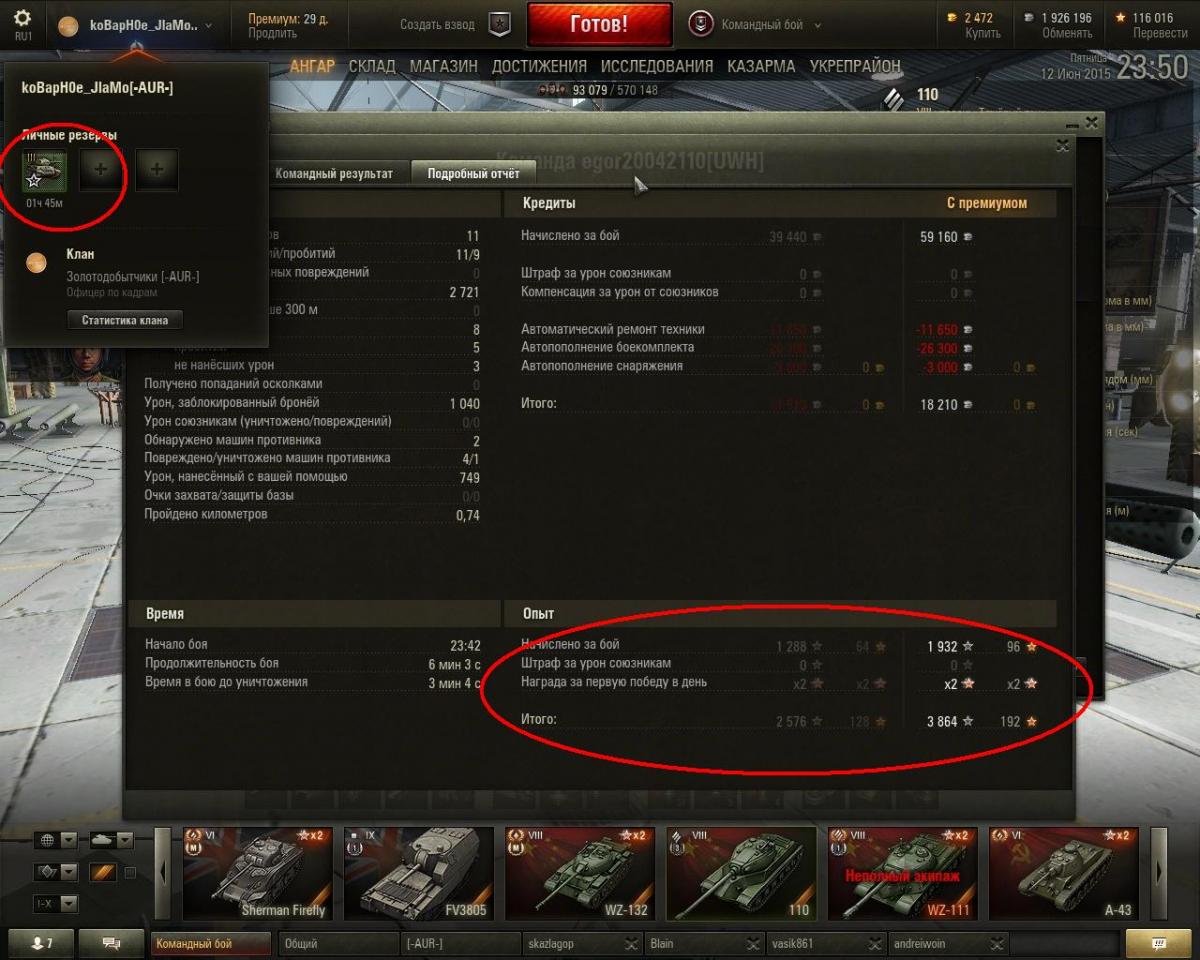Viewport: 1200px width, 960px height.
Task: Open the notifications icon at bottom right
Action: pos(1159,943)
